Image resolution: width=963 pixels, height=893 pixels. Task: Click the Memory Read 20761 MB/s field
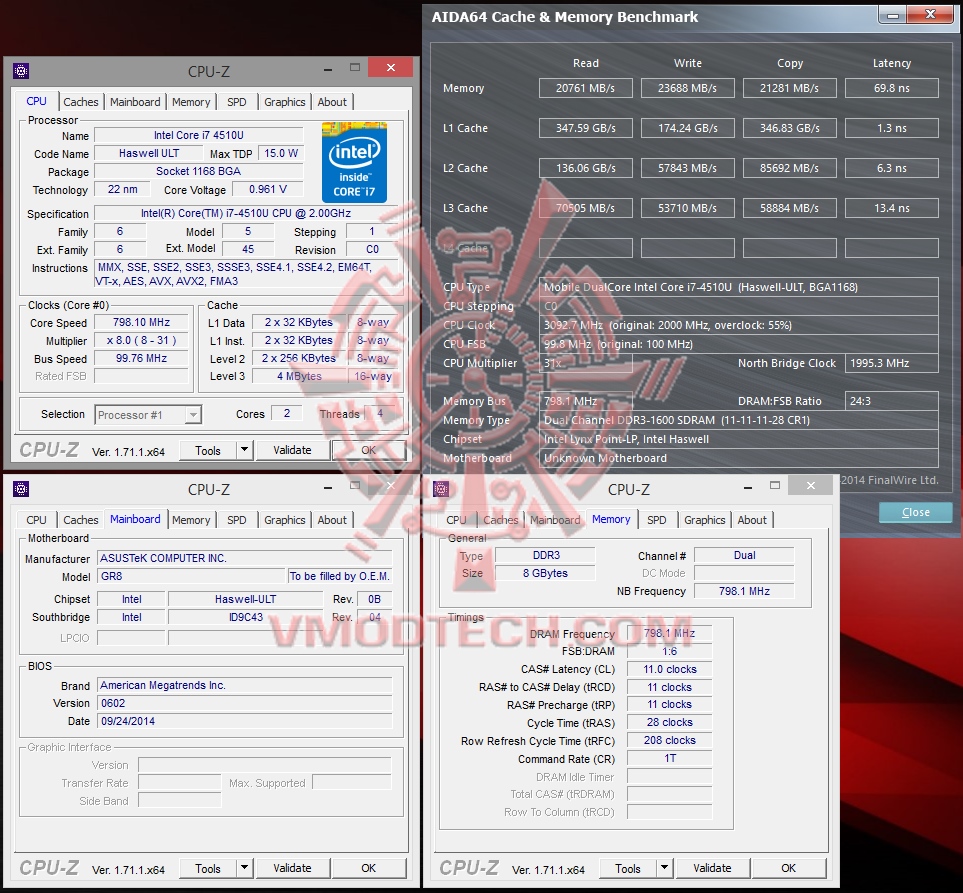point(585,88)
